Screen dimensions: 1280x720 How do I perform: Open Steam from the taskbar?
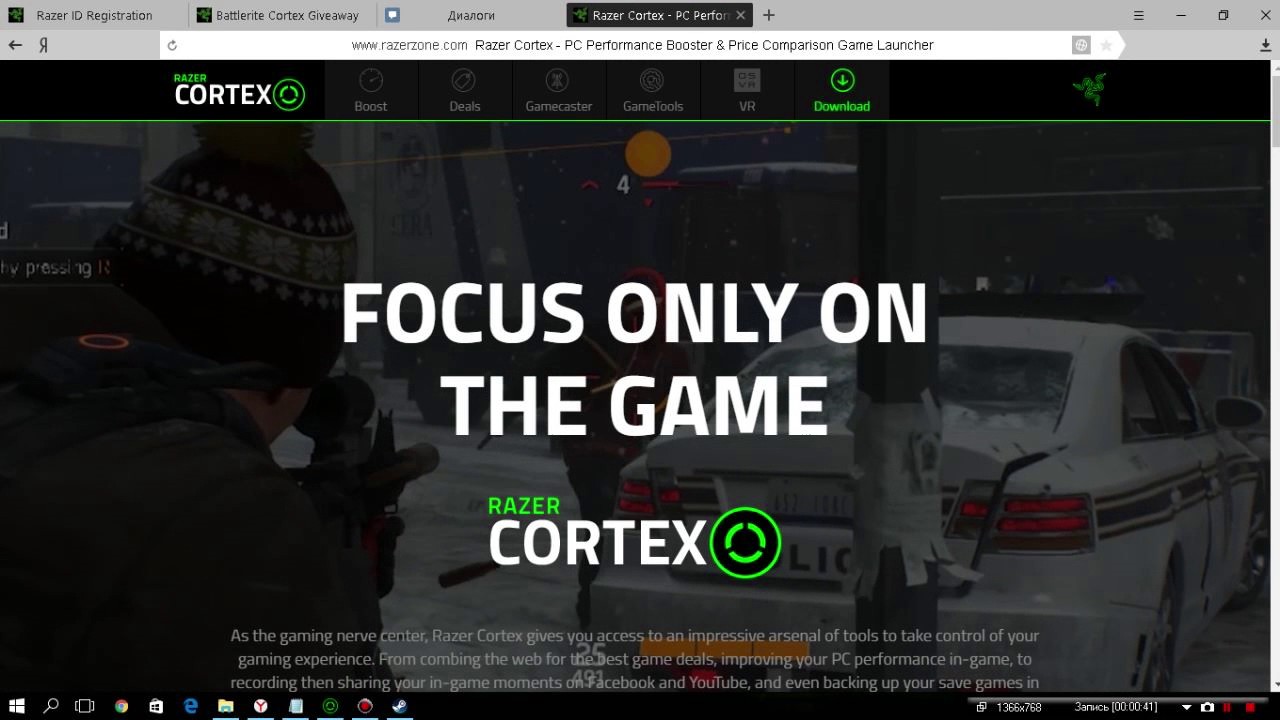pyautogui.click(x=399, y=706)
